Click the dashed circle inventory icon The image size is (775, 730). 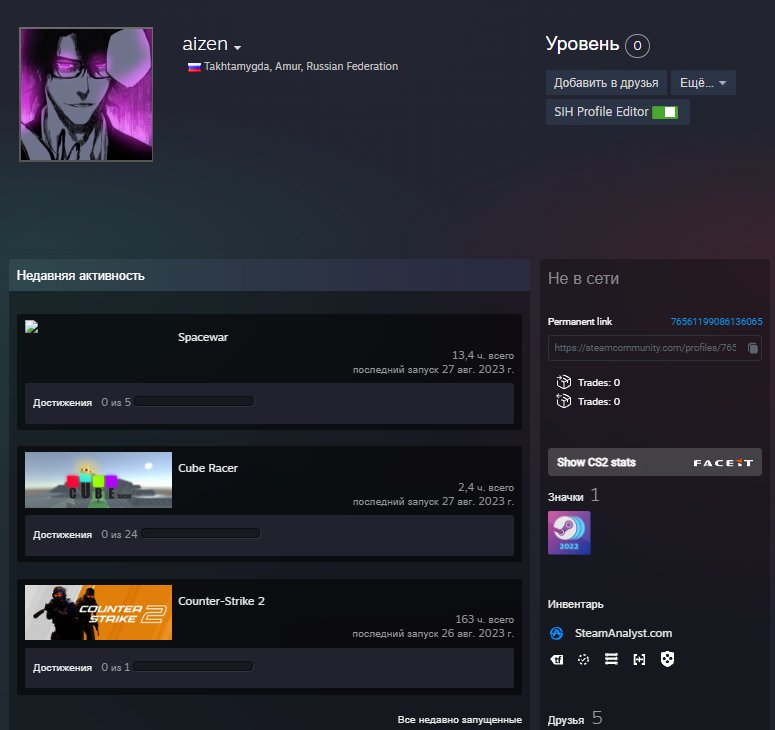tap(584, 660)
